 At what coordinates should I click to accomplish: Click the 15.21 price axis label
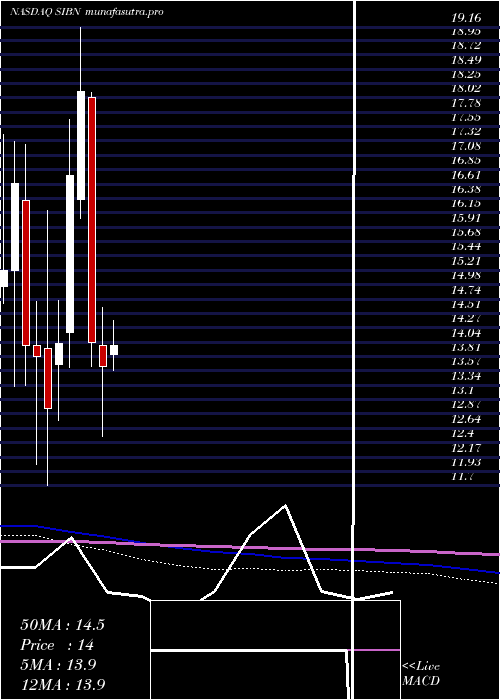click(466, 262)
